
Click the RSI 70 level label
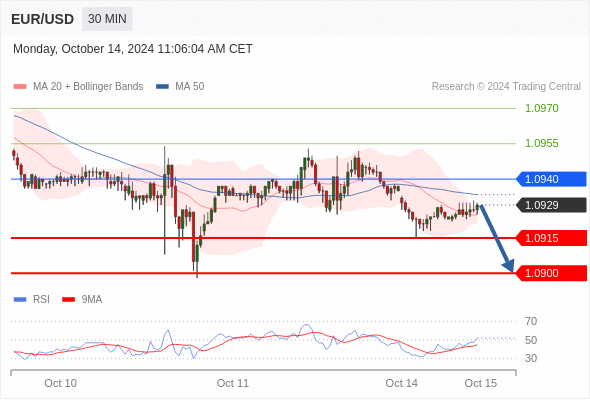531,321
